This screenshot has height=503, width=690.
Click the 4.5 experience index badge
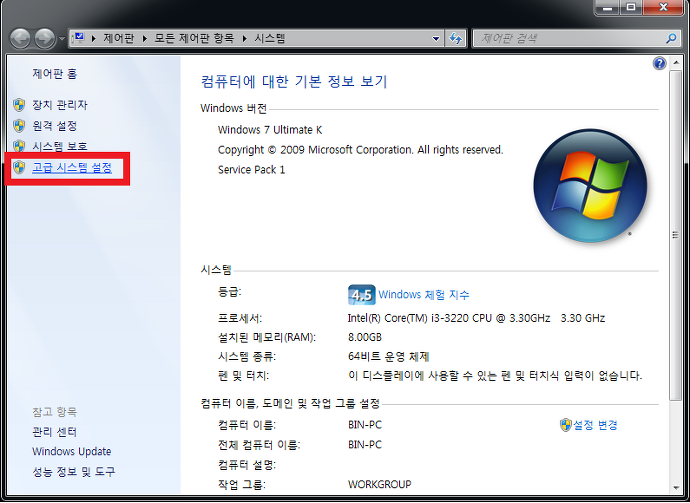click(362, 295)
